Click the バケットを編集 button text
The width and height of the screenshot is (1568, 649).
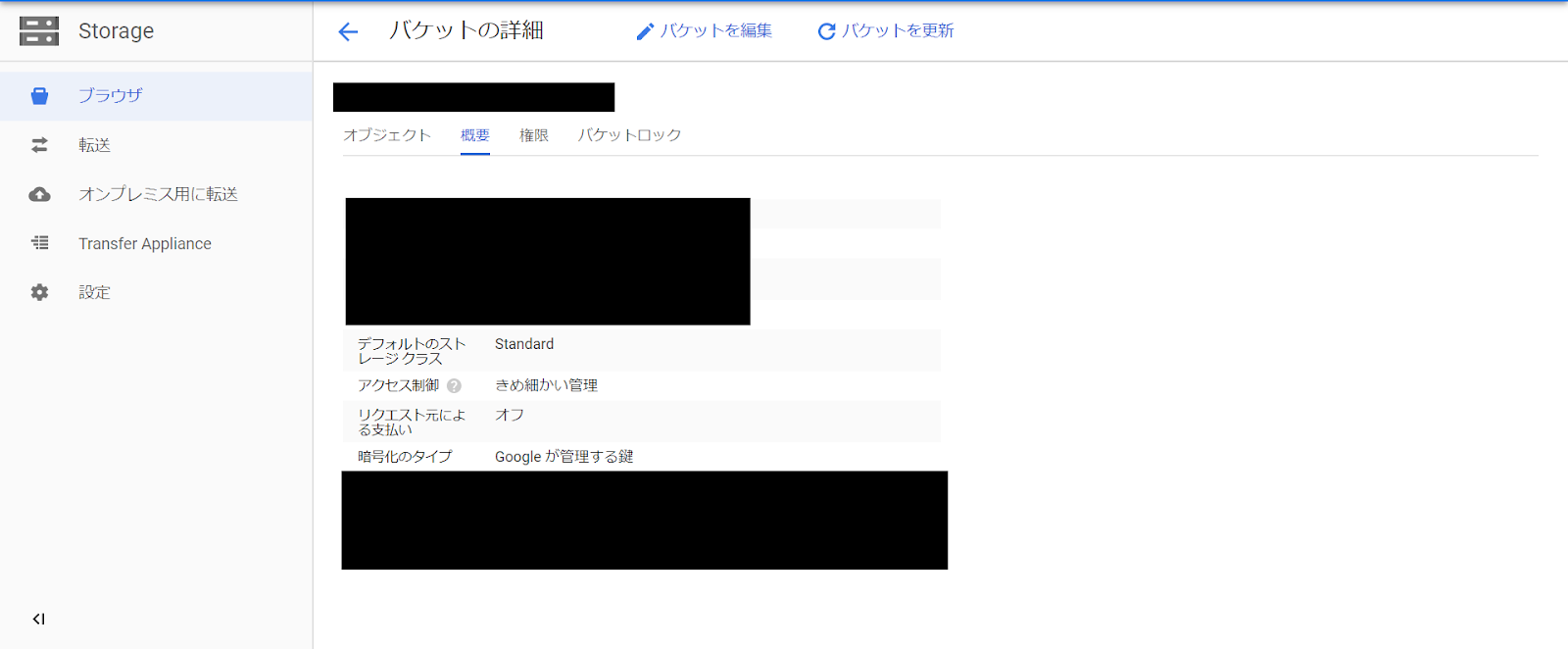coord(716,31)
